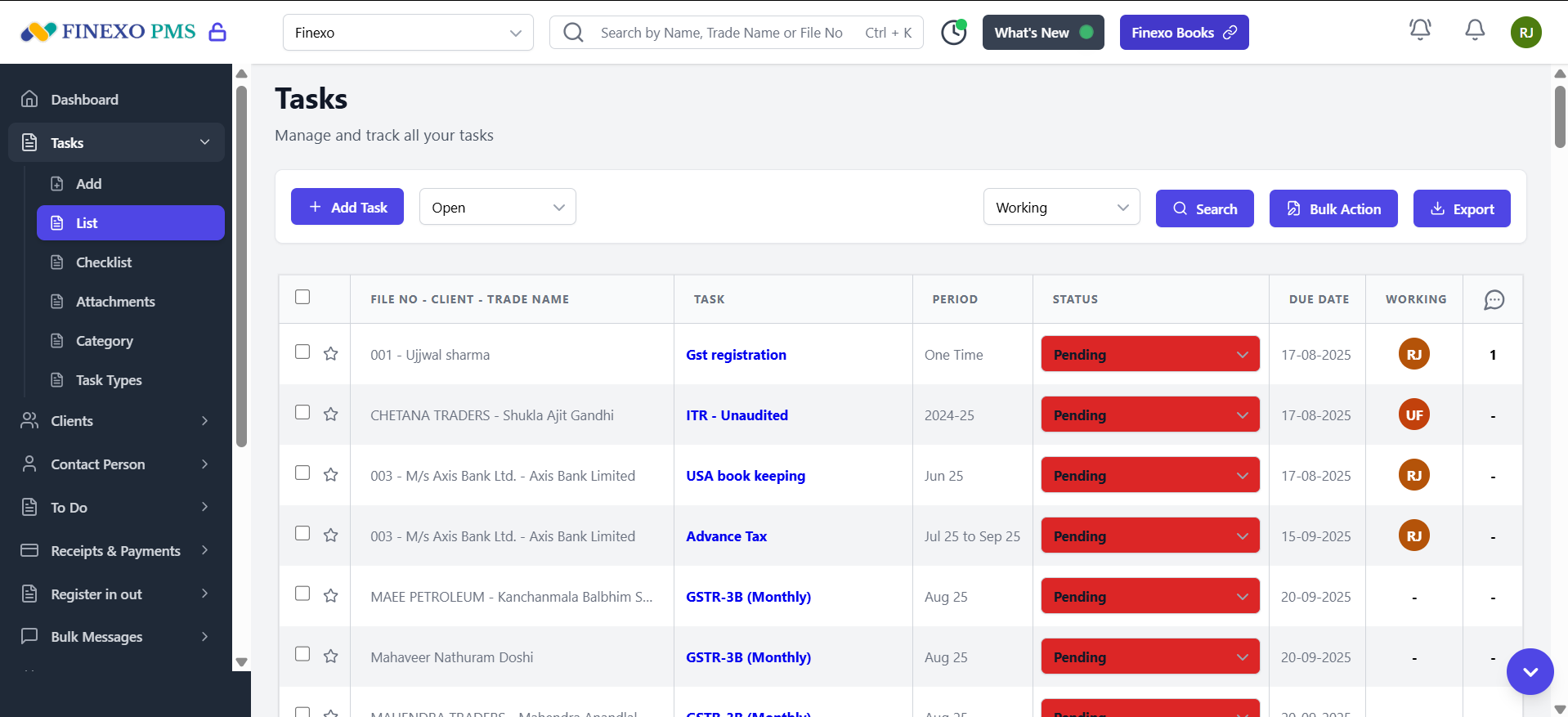This screenshot has width=1568, height=717.
Task: Click the lock icon beside Finexo PMS logo
Action: pos(217,33)
